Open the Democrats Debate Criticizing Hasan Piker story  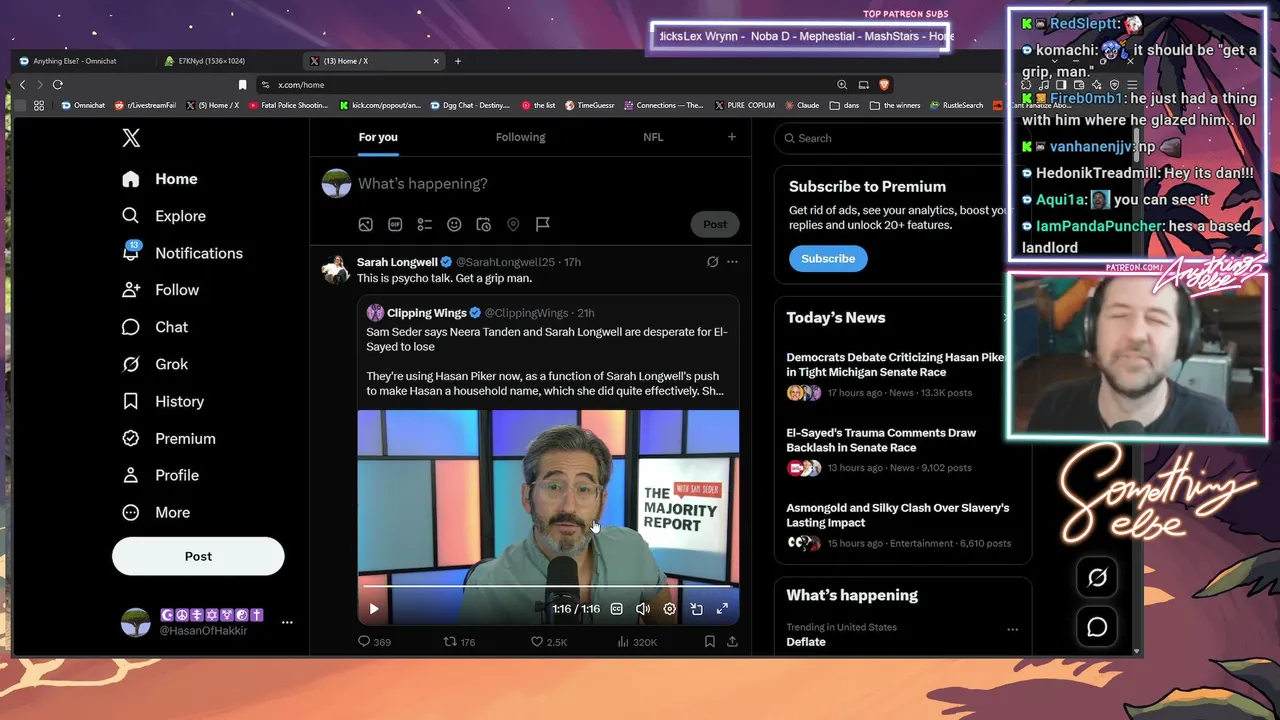pos(897,364)
